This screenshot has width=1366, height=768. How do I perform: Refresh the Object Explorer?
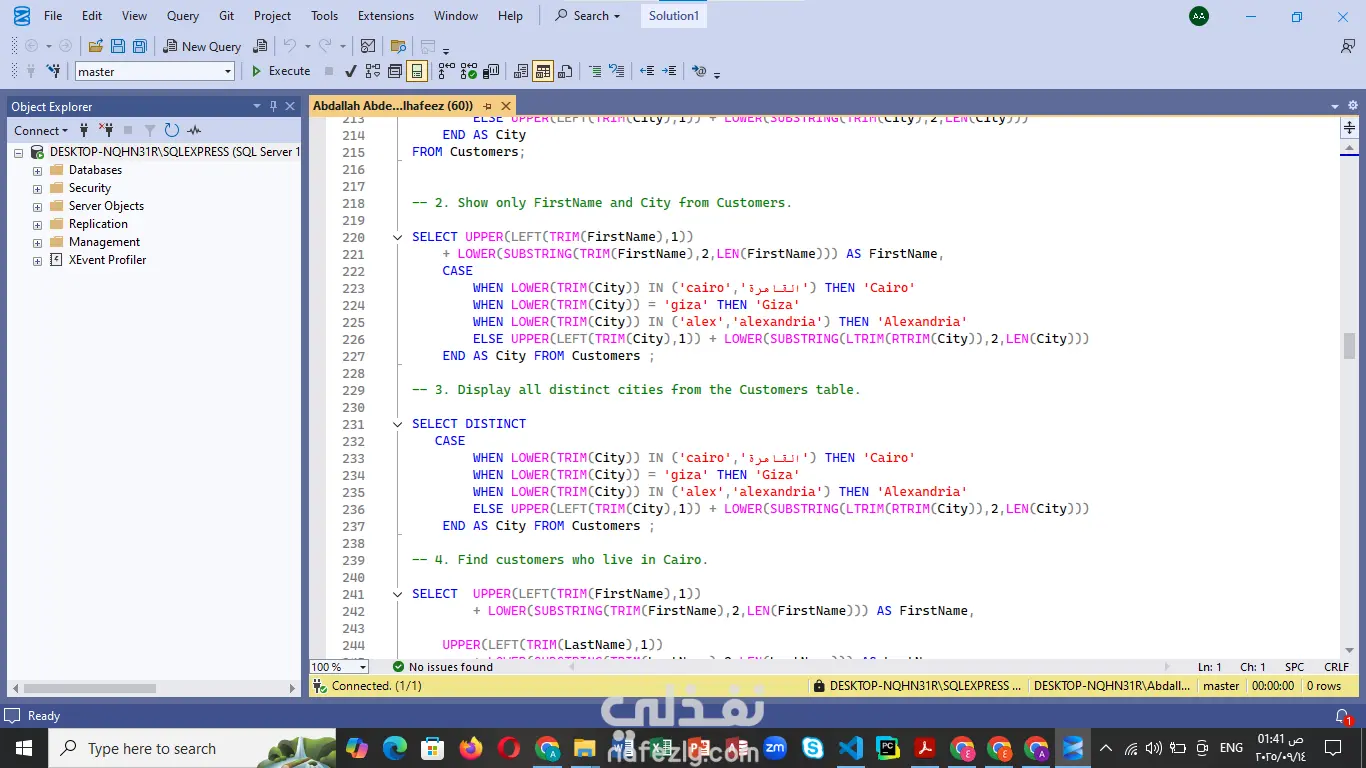click(x=172, y=130)
